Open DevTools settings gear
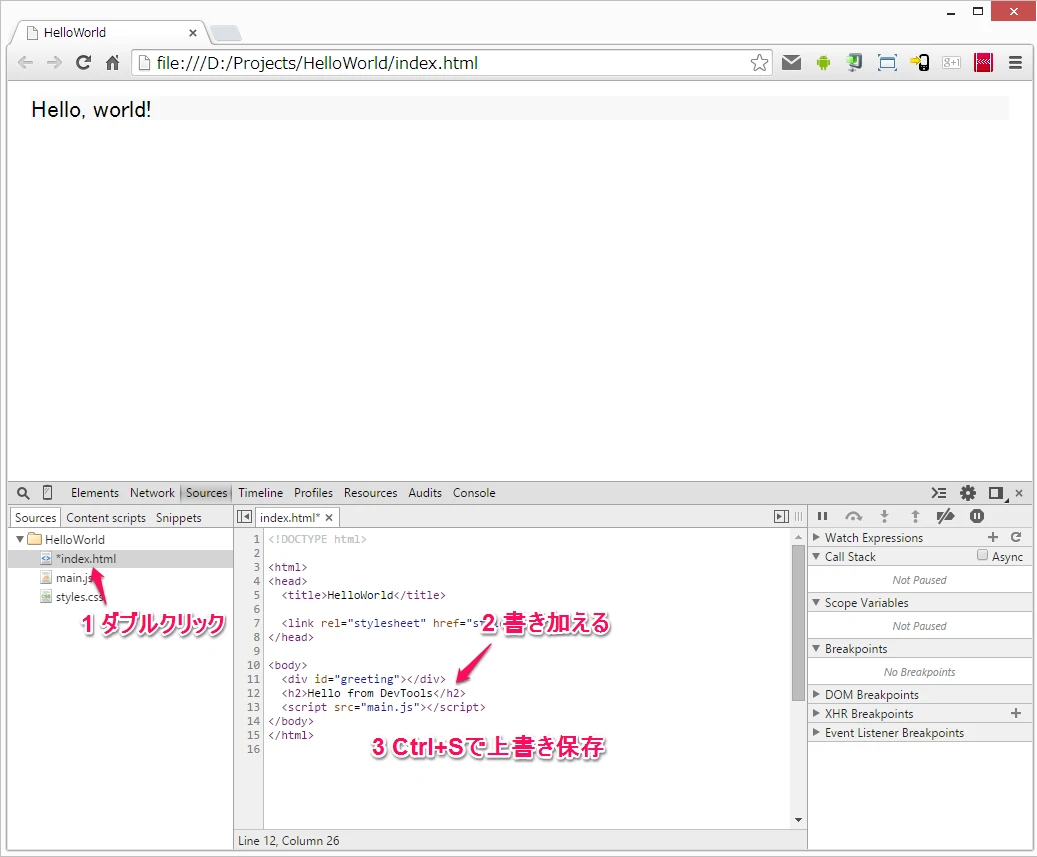Screen dimensions: 1037x857 click(967, 493)
